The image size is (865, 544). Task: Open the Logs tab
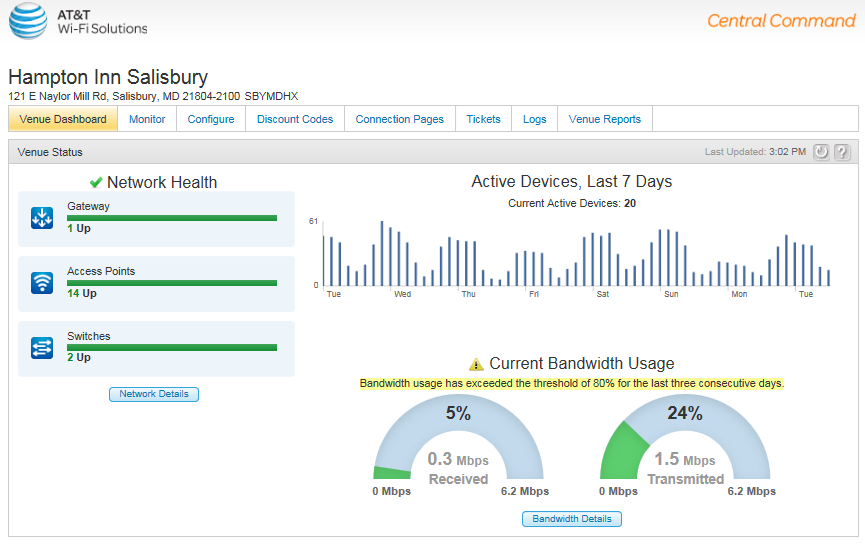pyautogui.click(x=535, y=119)
